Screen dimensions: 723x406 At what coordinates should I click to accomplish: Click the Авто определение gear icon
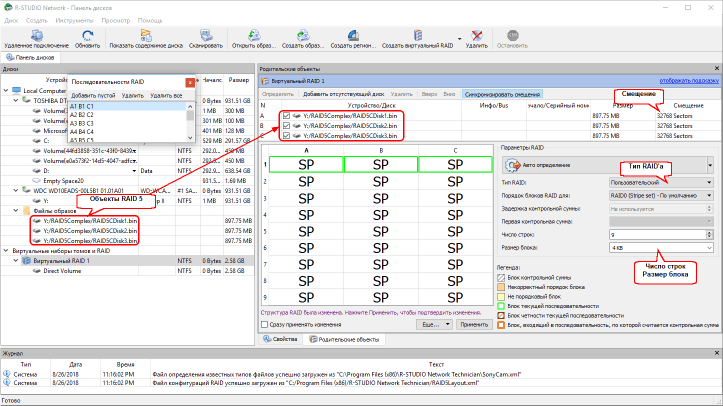coord(512,165)
